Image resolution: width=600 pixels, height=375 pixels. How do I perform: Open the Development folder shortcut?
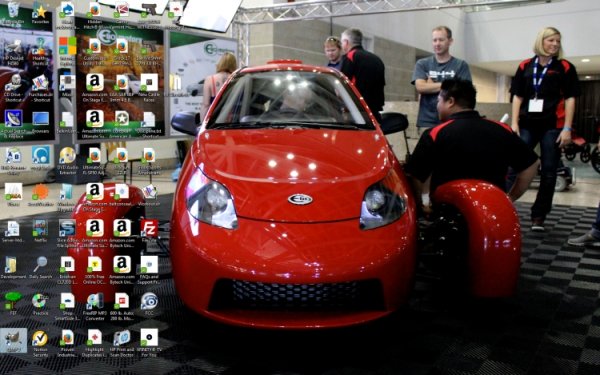click(13, 267)
